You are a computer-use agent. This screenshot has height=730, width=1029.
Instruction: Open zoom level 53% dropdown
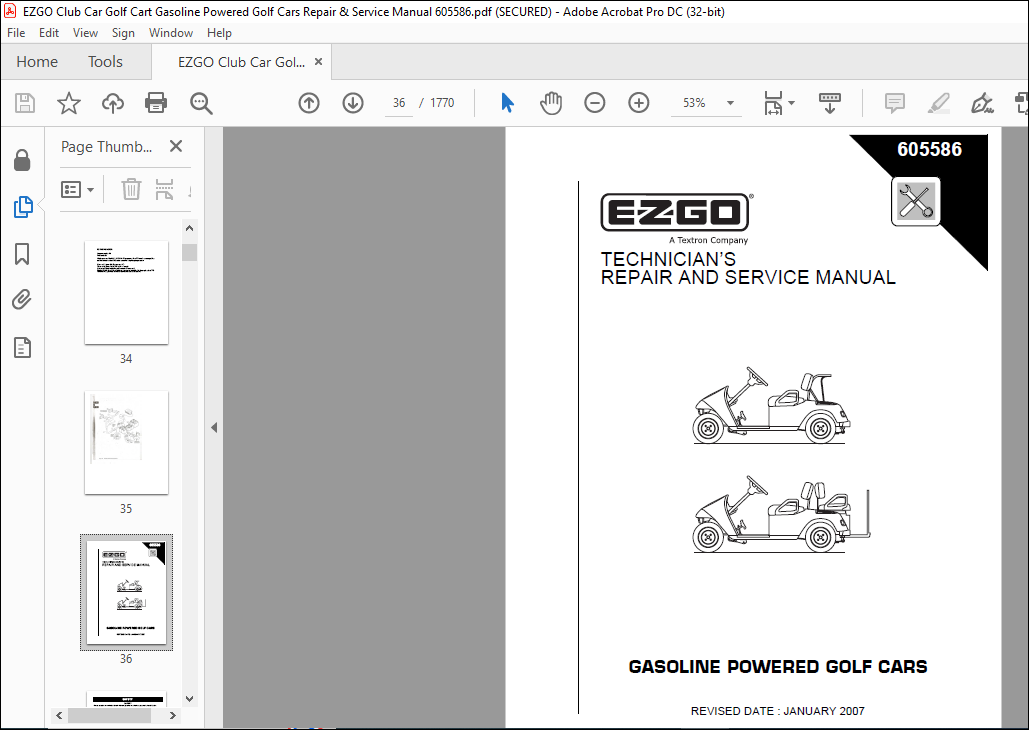[730, 103]
